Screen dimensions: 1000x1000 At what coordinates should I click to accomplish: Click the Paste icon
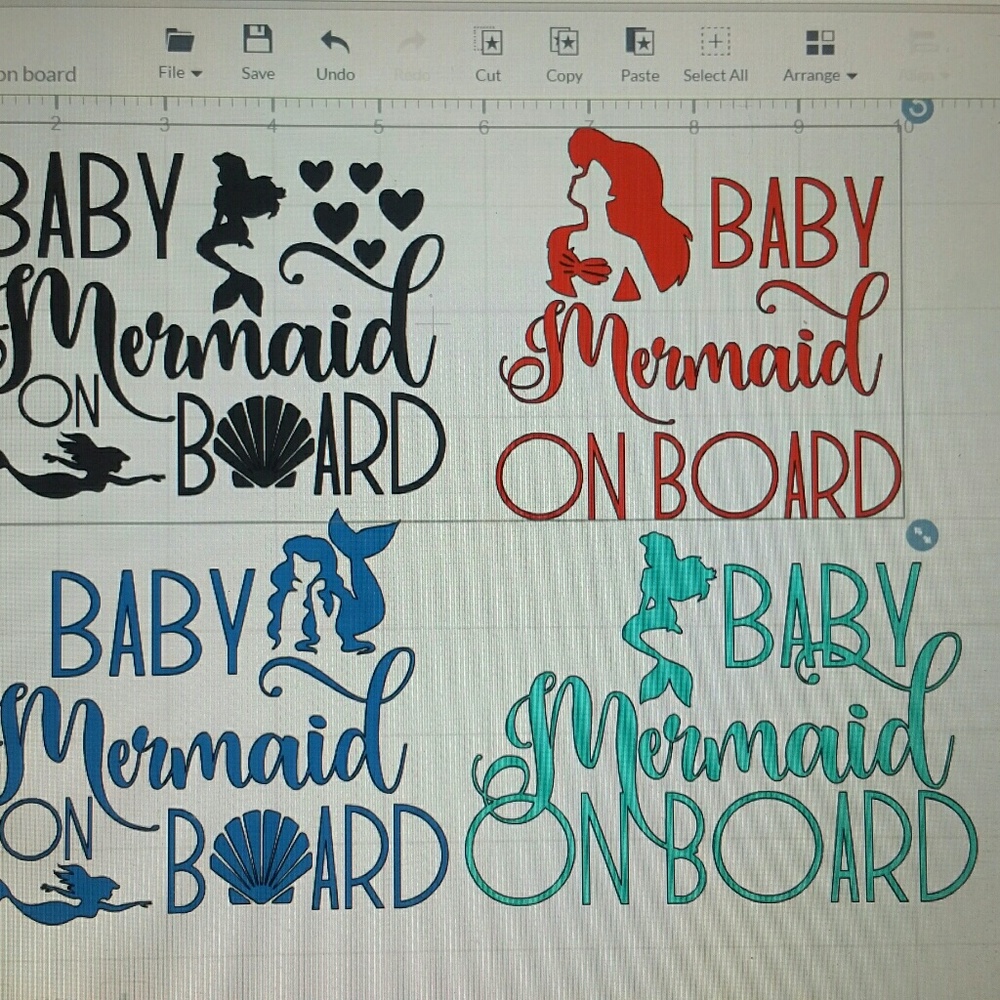pyautogui.click(x=640, y=41)
